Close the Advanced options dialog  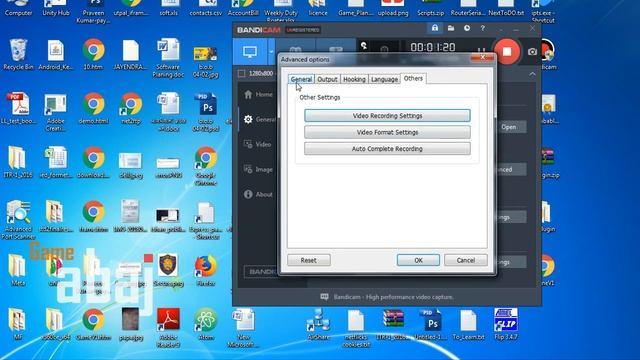(482, 58)
